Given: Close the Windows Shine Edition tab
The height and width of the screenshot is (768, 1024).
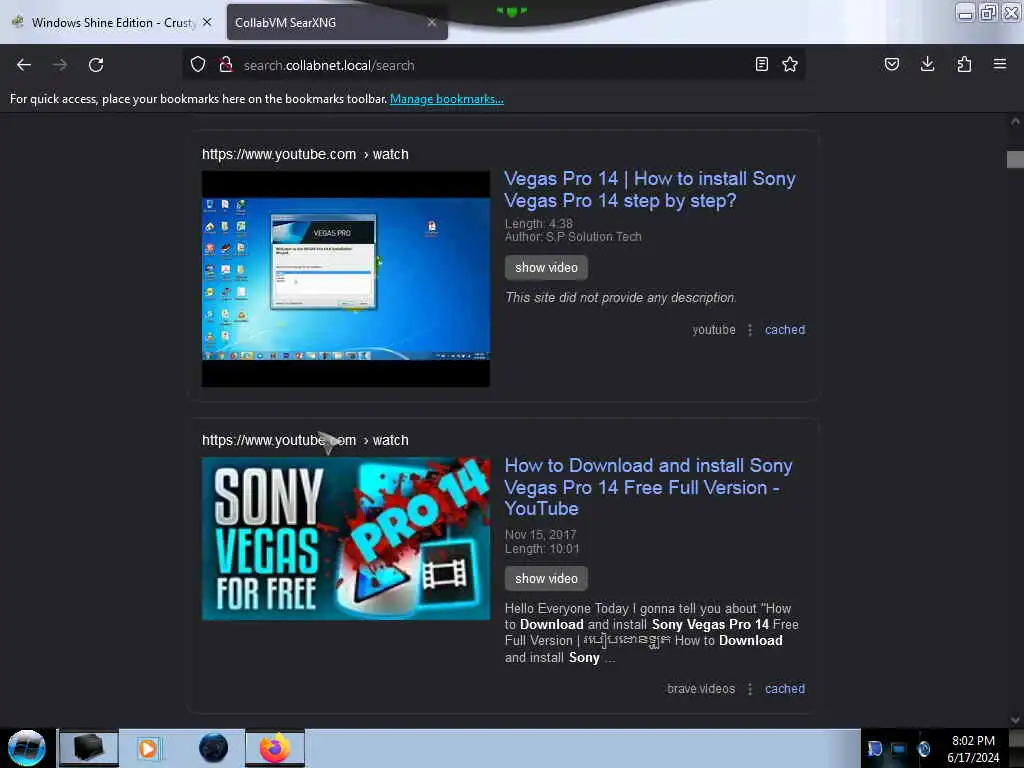Looking at the screenshot, I should point(207,22).
